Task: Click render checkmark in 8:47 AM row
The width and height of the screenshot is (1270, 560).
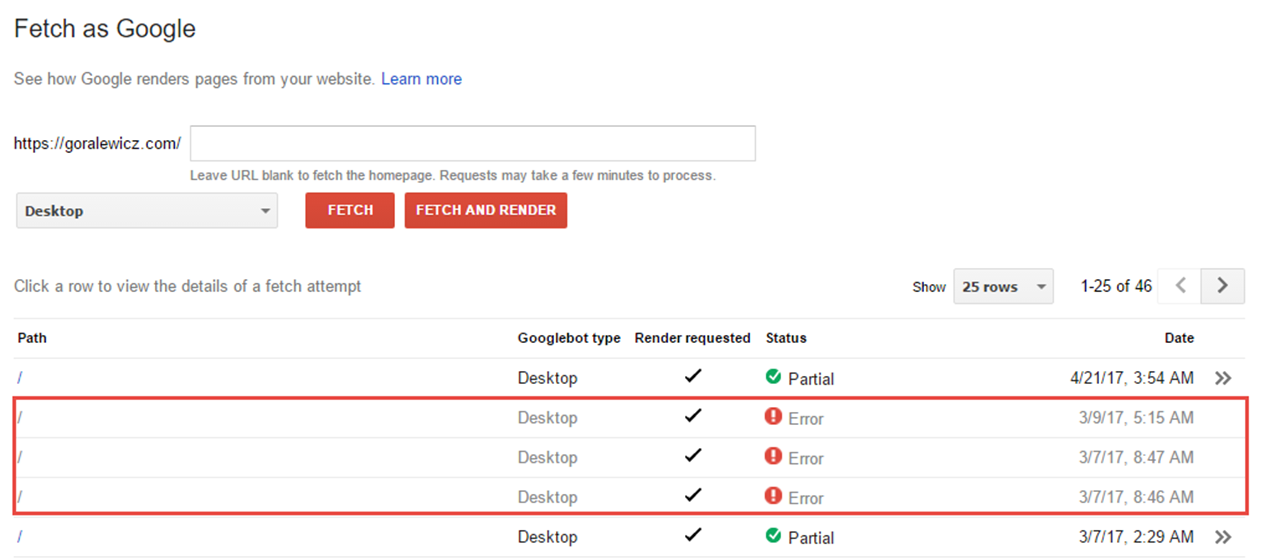Action: [x=693, y=456]
